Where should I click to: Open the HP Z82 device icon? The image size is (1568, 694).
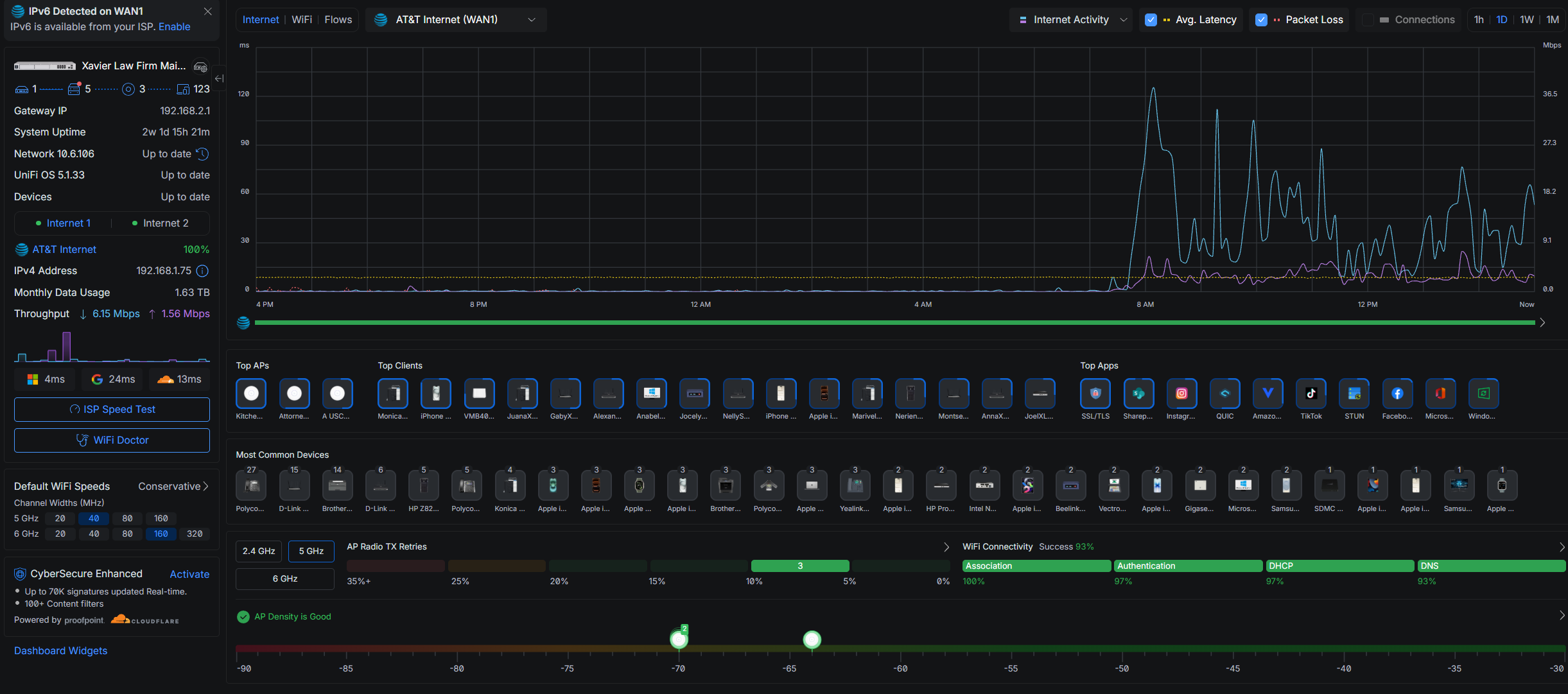(x=424, y=486)
